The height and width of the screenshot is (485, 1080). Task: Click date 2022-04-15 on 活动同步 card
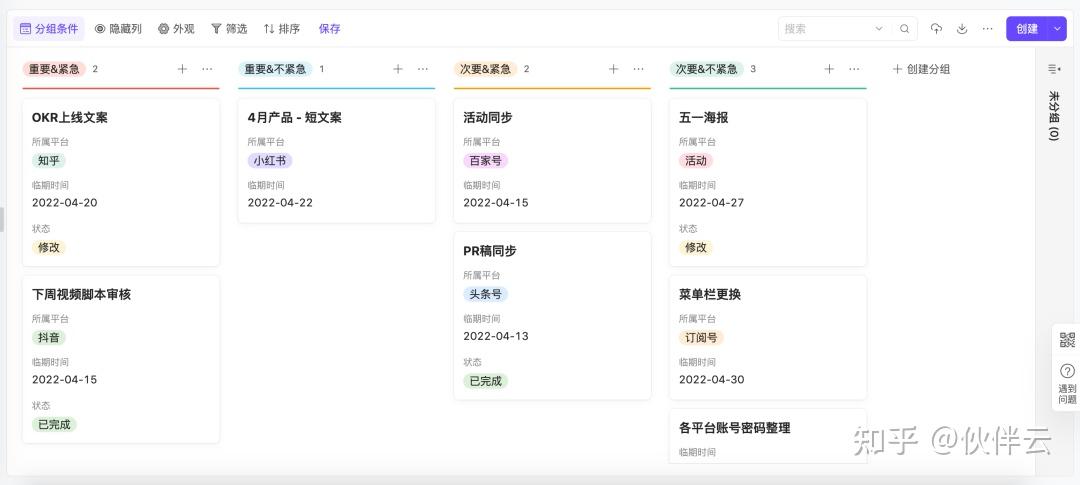click(496, 203)
